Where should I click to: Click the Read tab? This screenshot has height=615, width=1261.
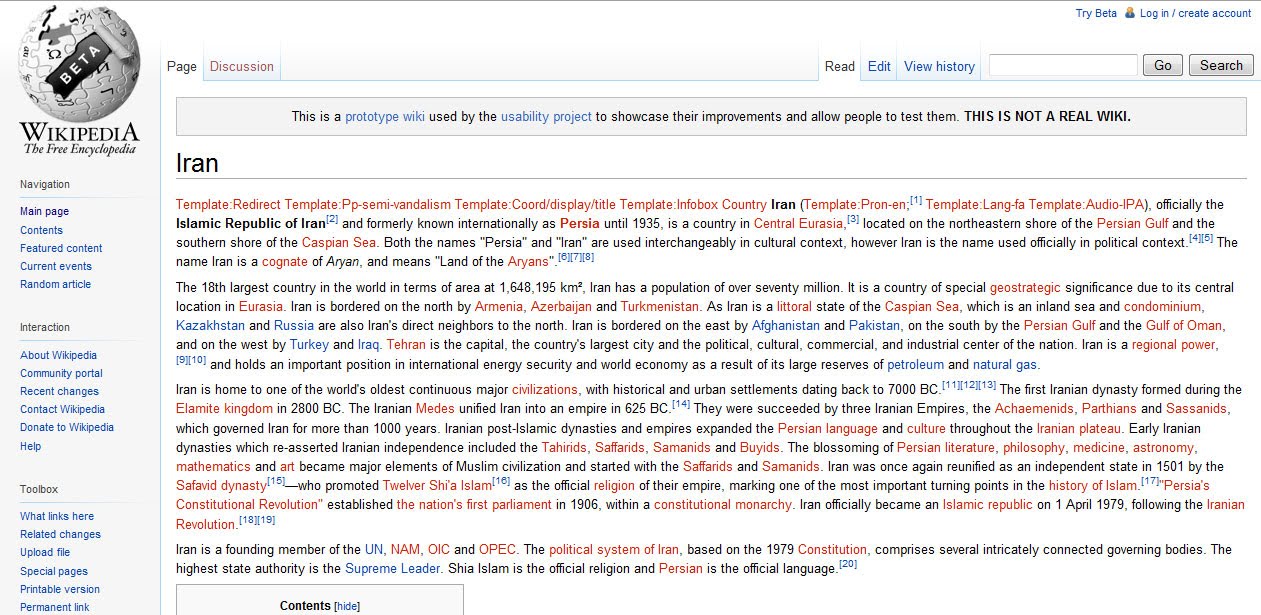point(839,66)
